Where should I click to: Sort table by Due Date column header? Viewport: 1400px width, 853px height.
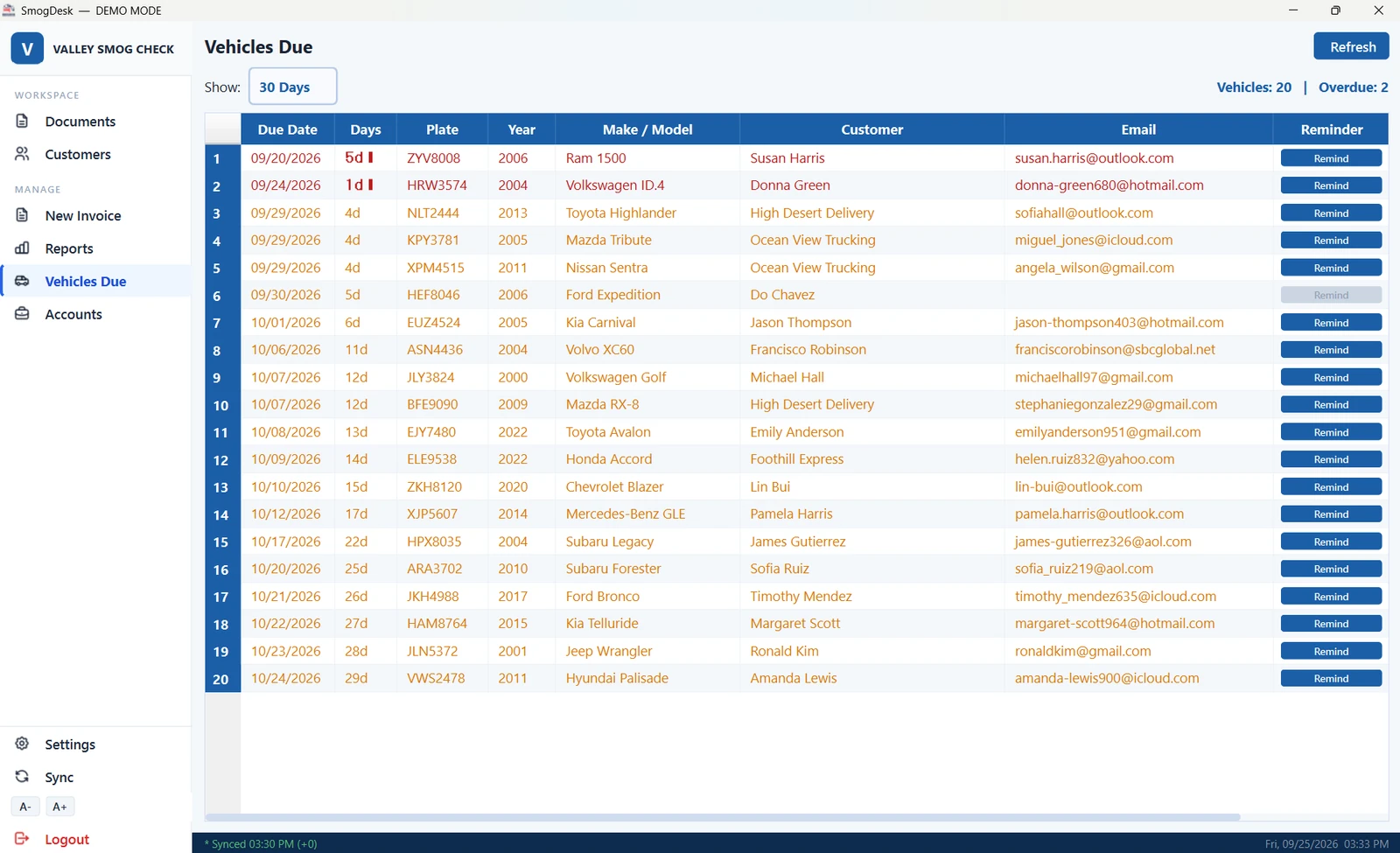(x=287, y=129)
